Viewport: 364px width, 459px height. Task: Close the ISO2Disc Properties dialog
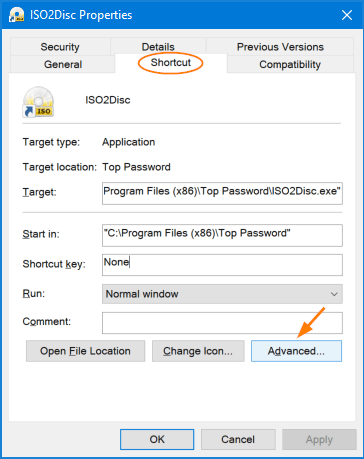[x=347, y=15]
